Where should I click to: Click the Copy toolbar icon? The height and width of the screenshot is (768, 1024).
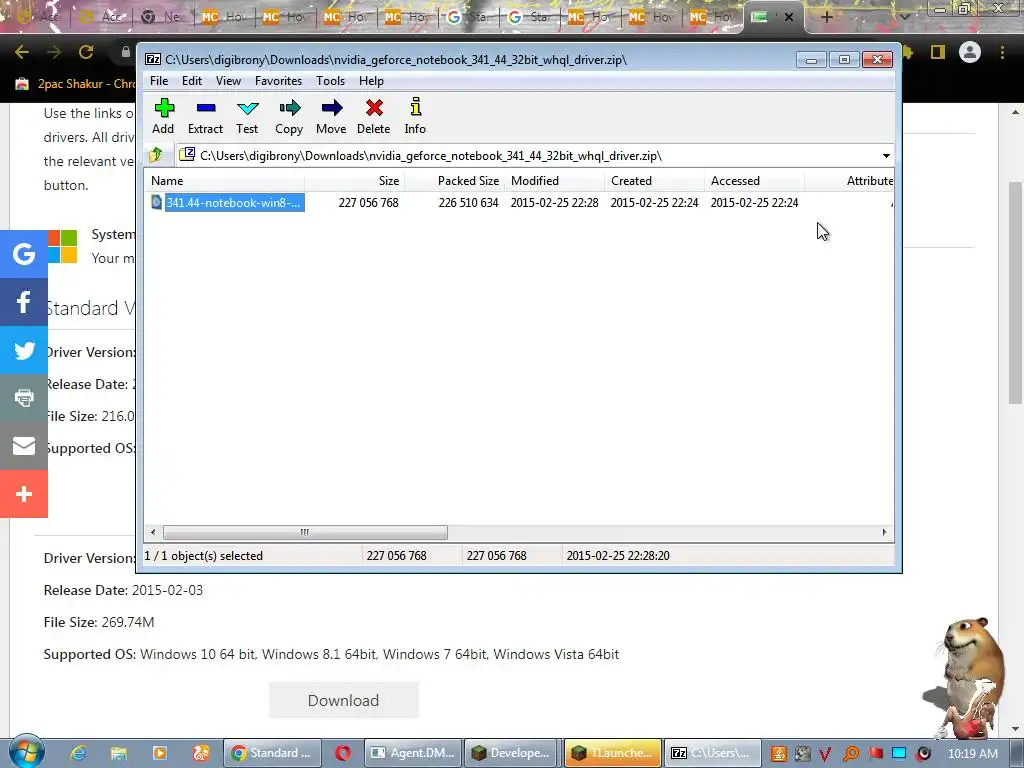point(289,116)
